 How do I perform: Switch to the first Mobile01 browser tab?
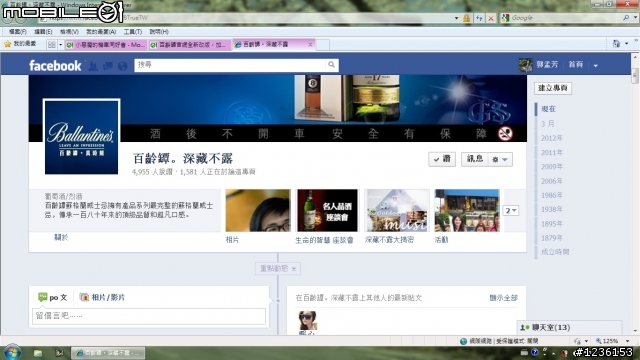pos(105,44)
